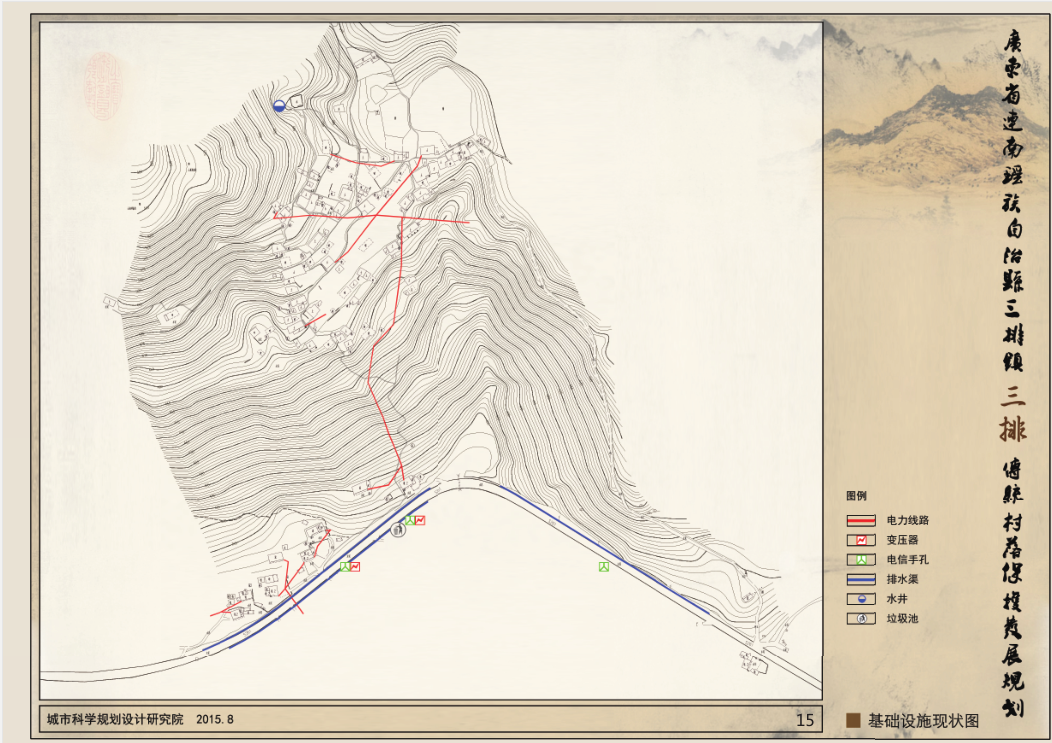The width and height of the screenshot is (1052, 743).
Task: Select the 水井 well icon in the legend
Action: pos(860,599)
